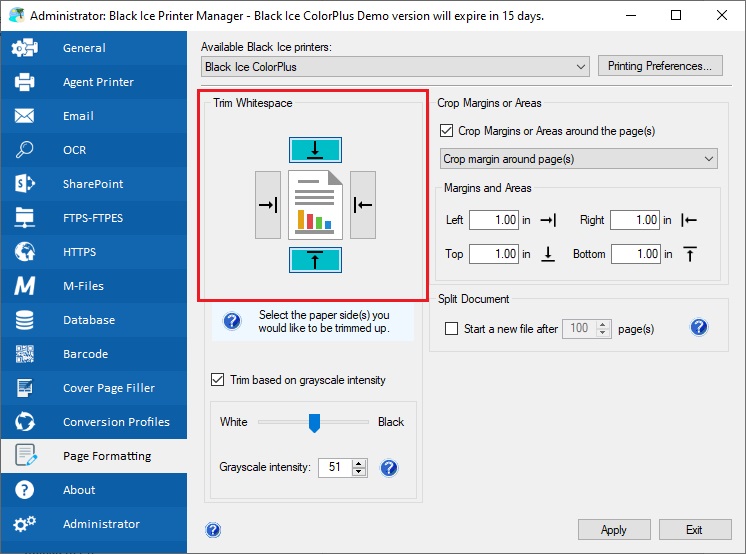This screenshot has width=746, height=554.
Task: Click the Database stack icon
Action: pos(25,320)
